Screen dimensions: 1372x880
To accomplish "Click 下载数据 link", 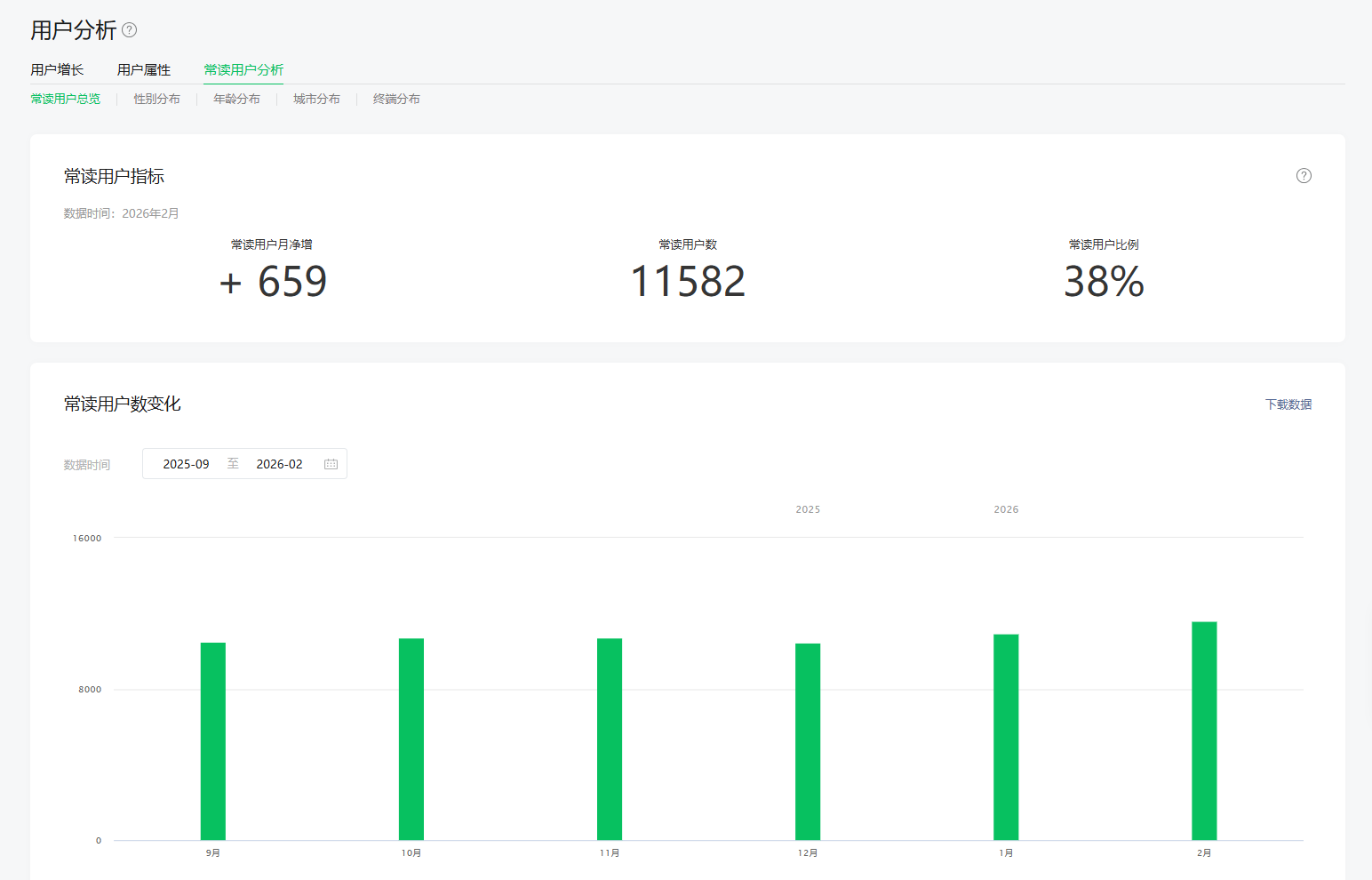I will coord(1288,404).
